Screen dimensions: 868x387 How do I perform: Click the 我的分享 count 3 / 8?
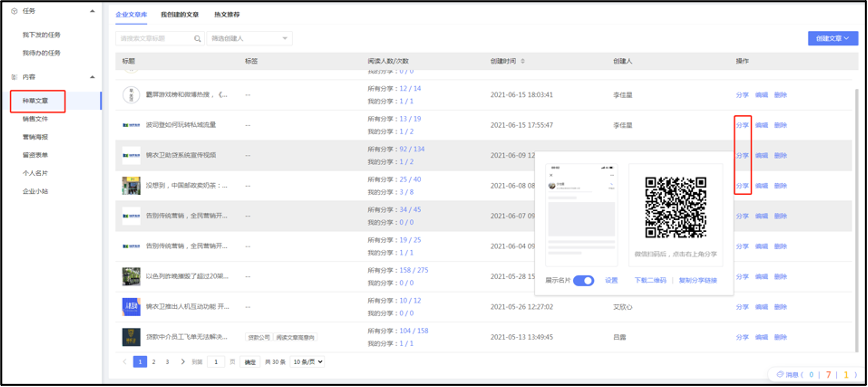pyautogui.click(x=406, y=192)
